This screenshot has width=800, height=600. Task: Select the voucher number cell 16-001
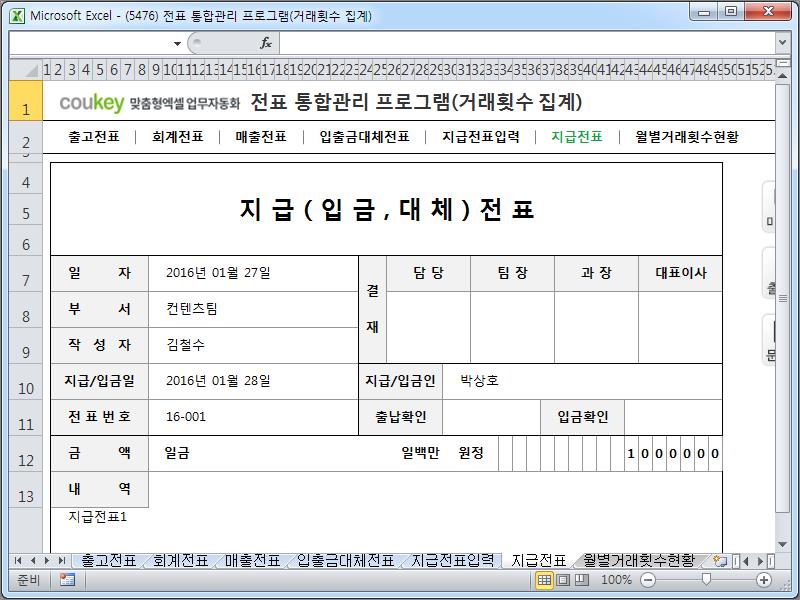(254, 417)
